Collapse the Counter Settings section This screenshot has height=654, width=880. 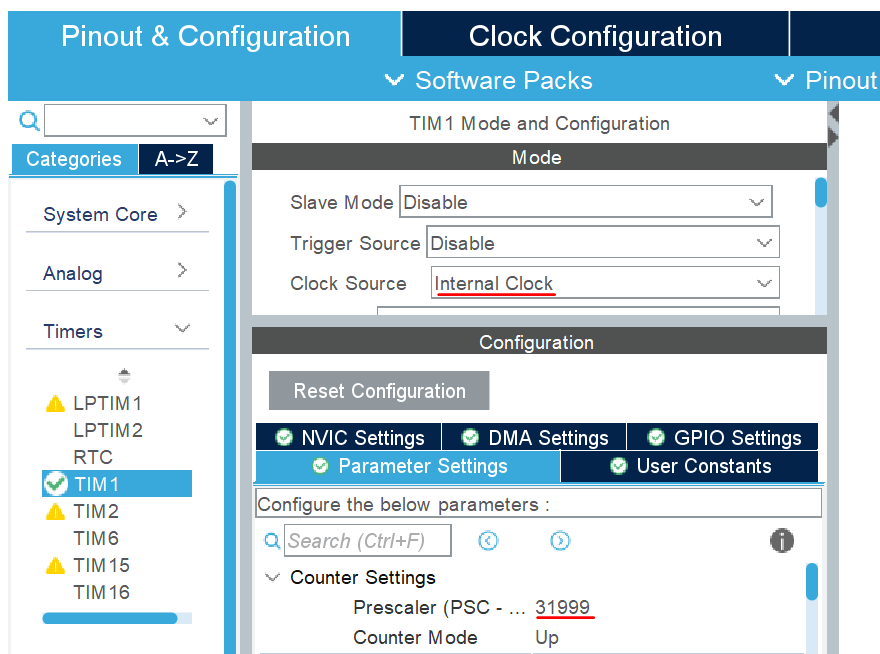coord(272,578)
